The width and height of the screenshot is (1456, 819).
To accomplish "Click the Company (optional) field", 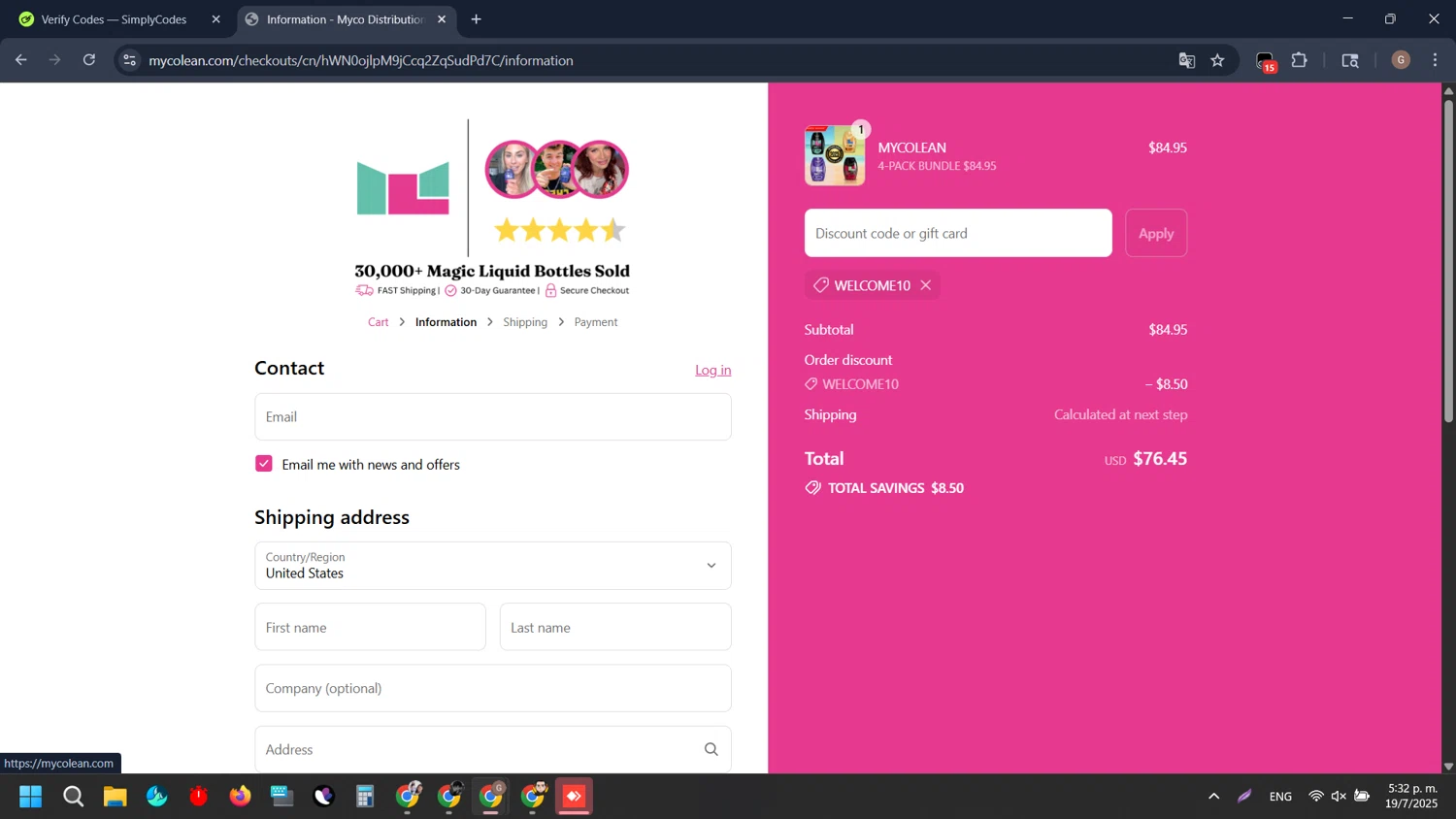I will [x=493, y=688].
